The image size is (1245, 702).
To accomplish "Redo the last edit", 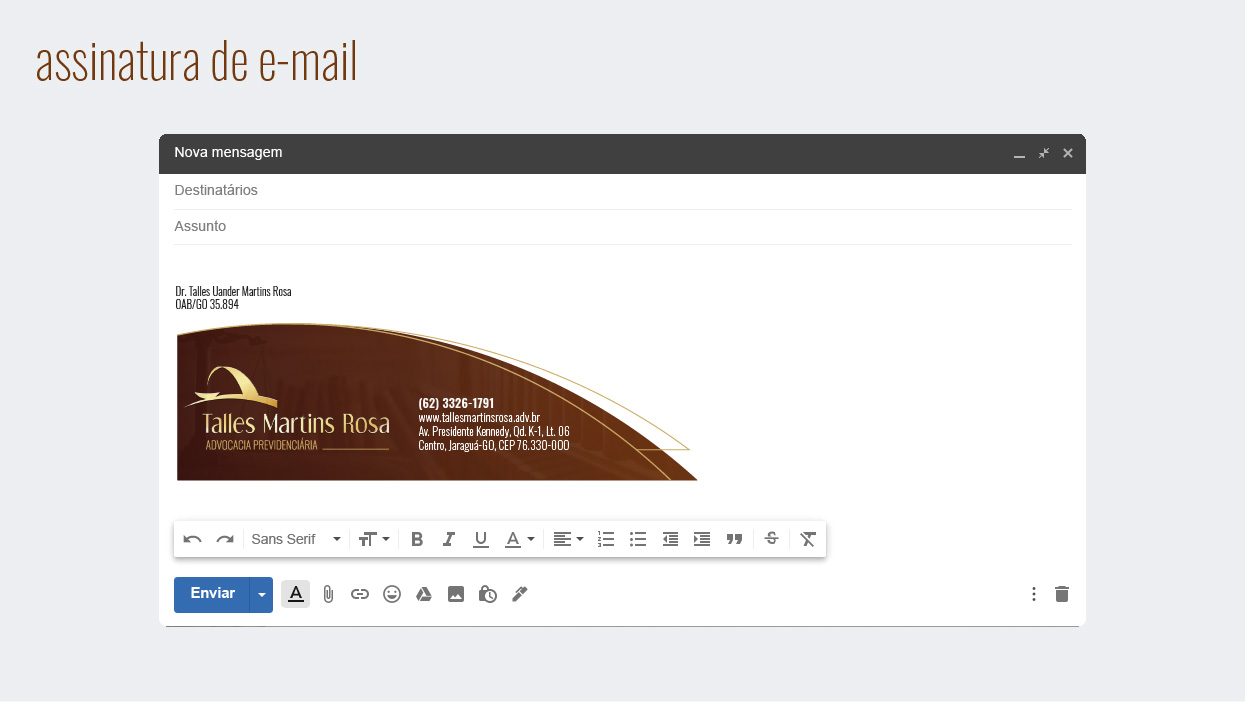I will [x=225, y=539].
